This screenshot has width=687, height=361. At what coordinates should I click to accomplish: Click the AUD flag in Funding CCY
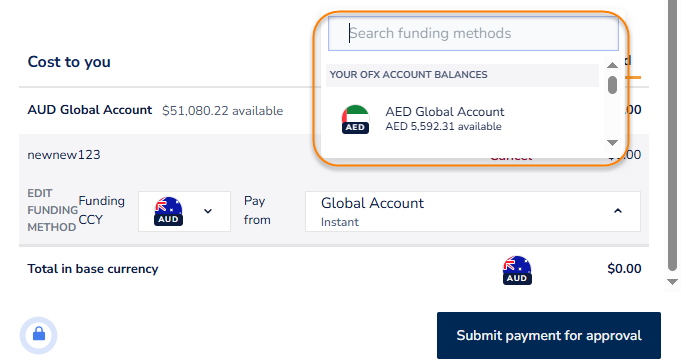[168, 211]
